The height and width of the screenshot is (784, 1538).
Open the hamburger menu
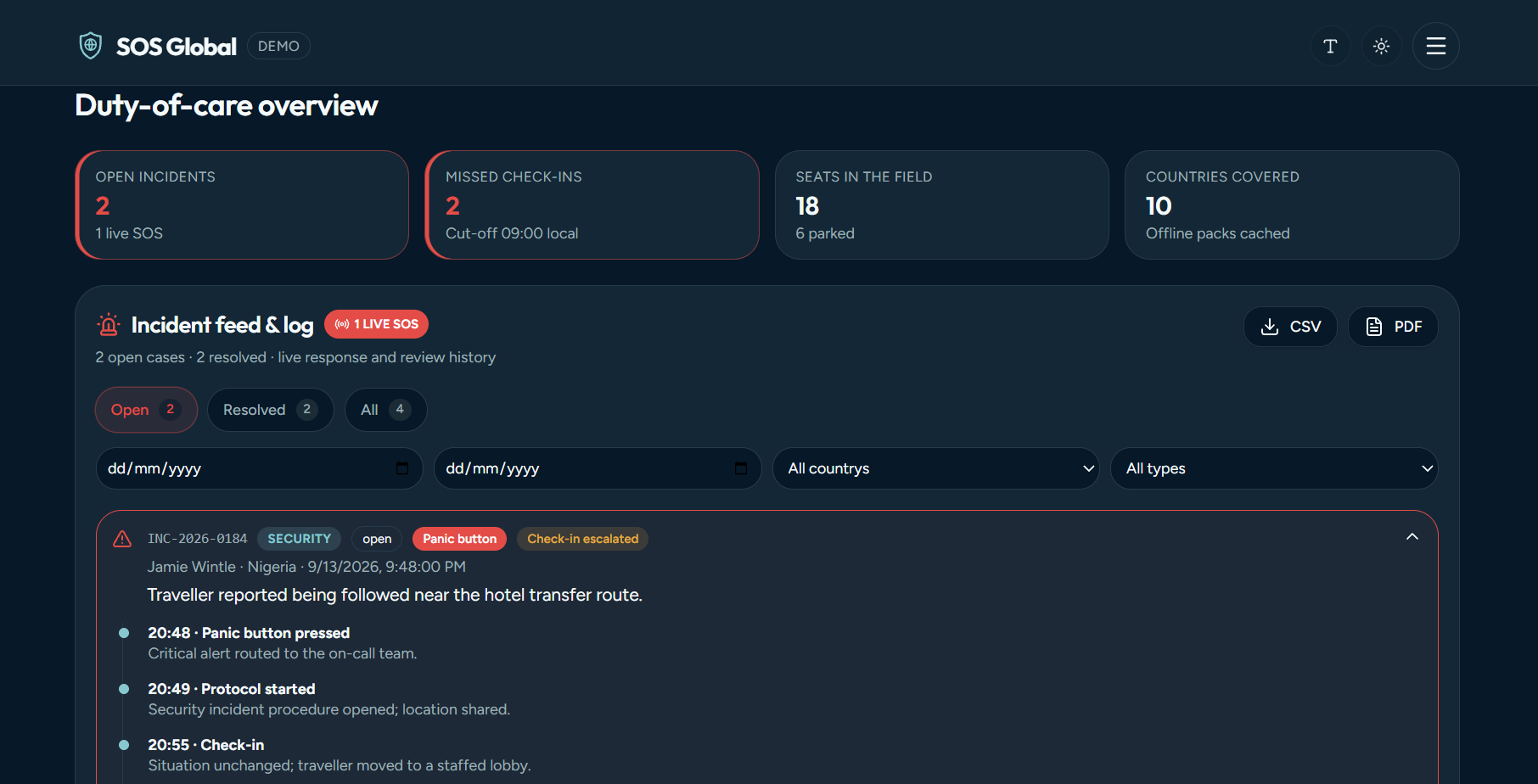click(1435, 46)
